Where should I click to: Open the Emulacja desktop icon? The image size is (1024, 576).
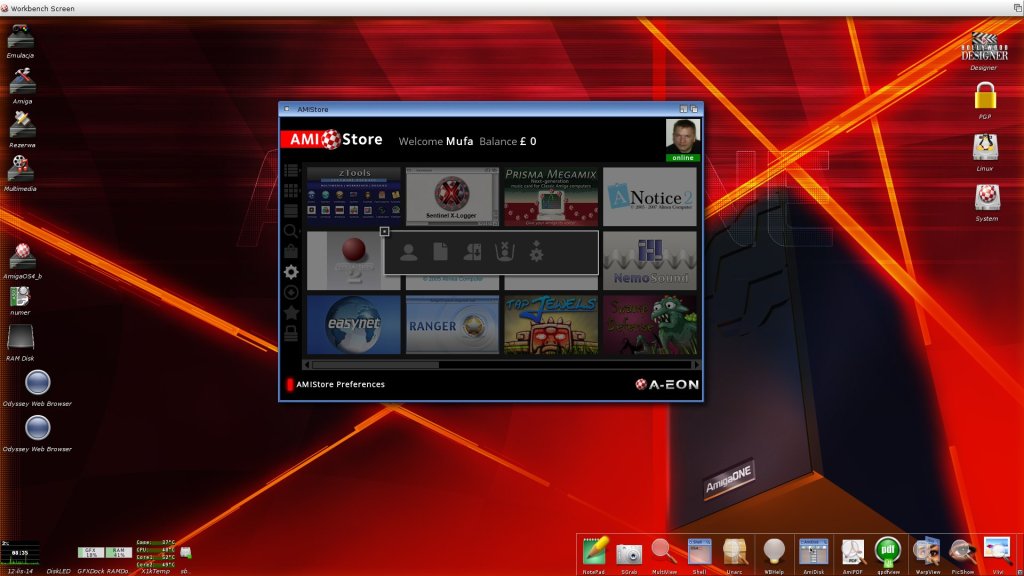(20, 40)
